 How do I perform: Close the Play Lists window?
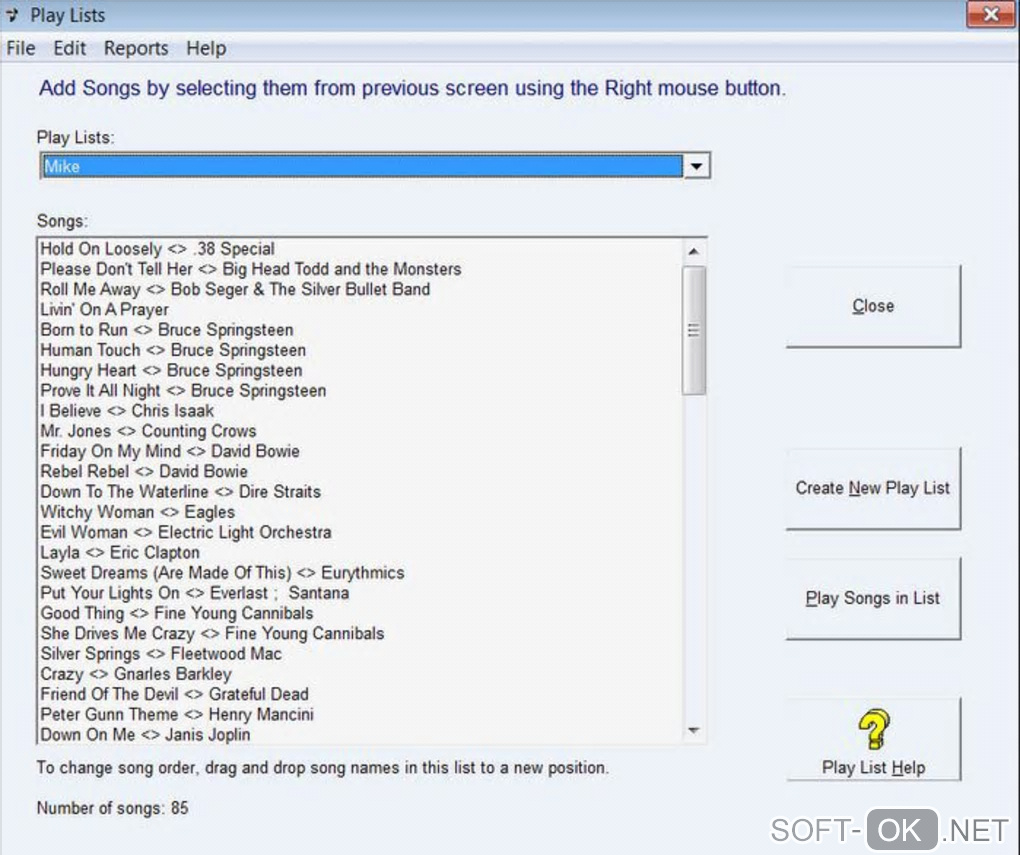(x=991, y=14)
